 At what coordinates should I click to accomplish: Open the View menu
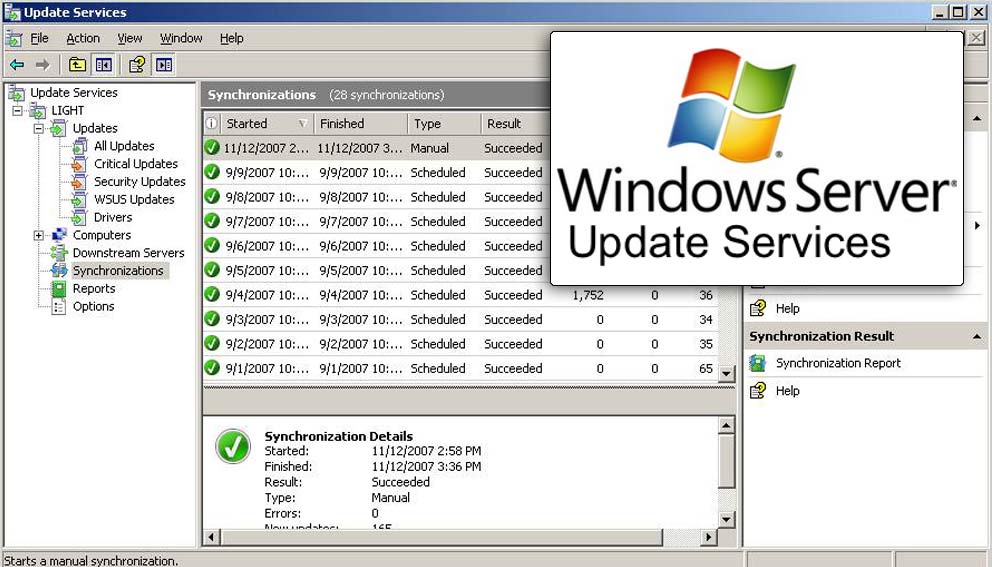(130, 38)
